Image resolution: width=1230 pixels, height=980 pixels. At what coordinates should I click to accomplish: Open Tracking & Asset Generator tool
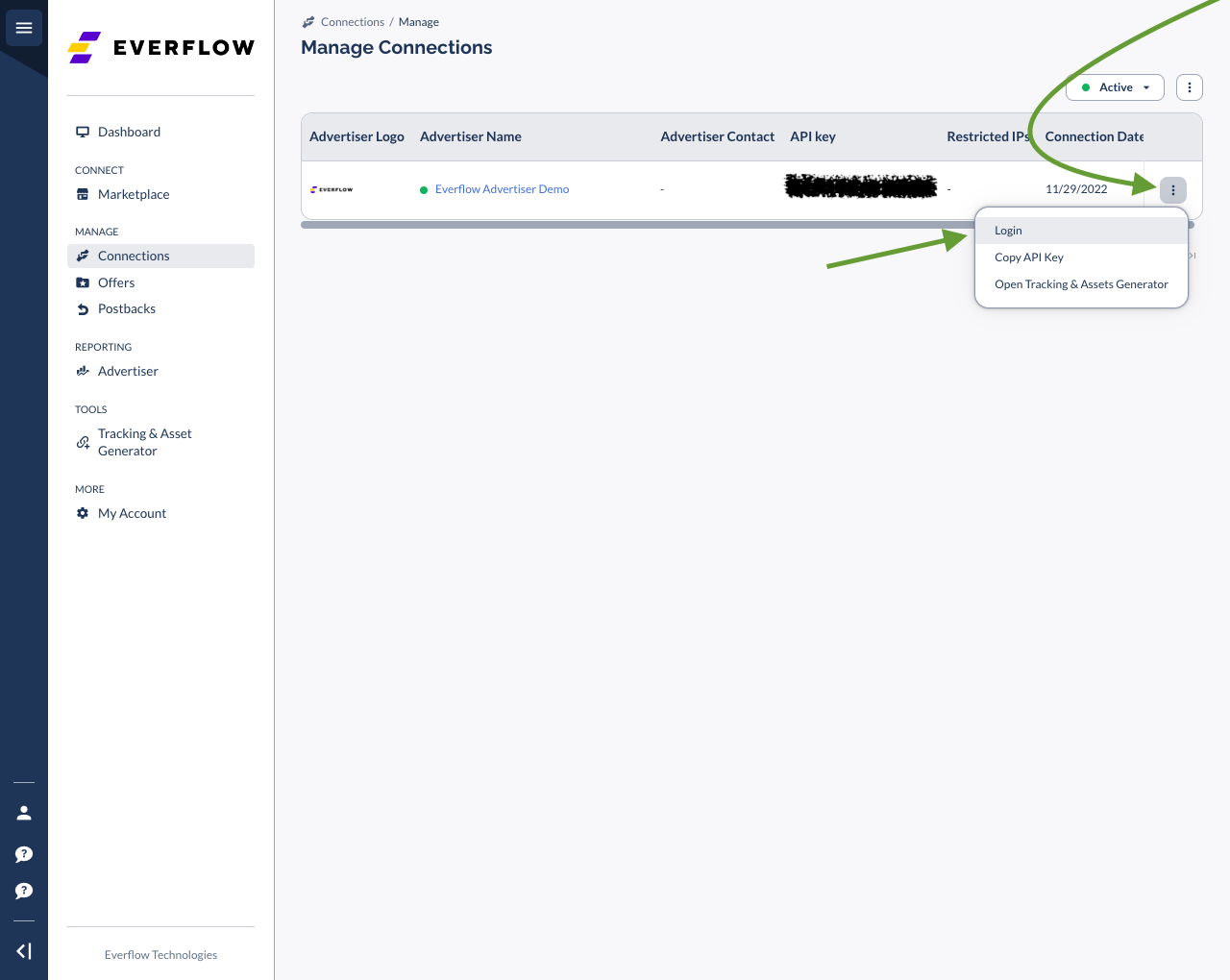[145, 443]
